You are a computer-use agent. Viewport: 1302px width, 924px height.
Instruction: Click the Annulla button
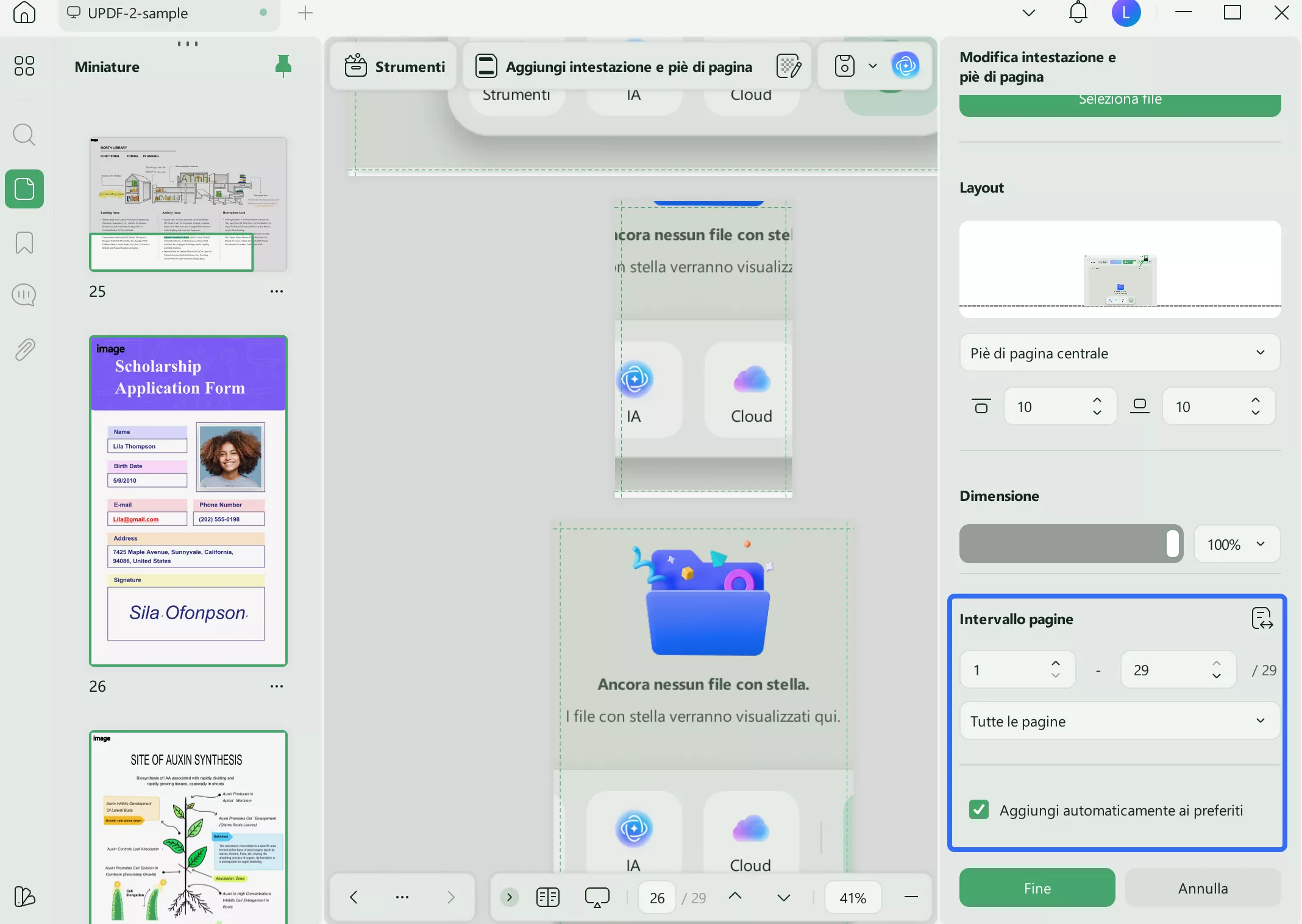[1202, 888]
